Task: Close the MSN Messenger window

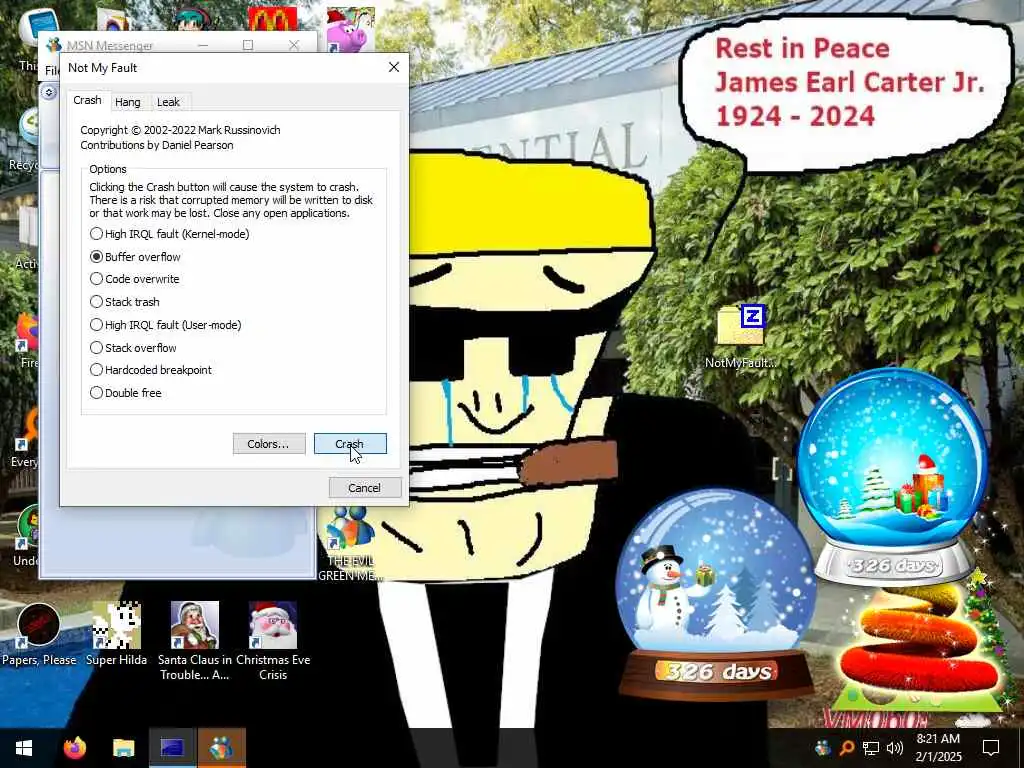Action: (x=294, y=45)
